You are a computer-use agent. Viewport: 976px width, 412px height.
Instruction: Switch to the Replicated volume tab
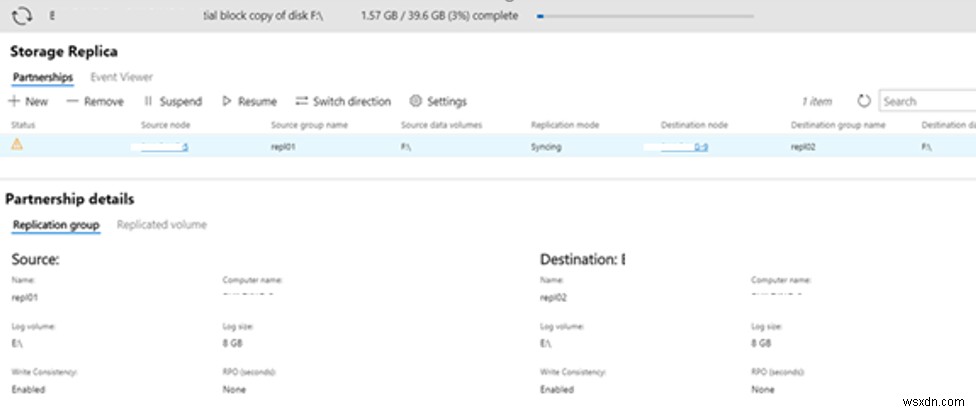162,225
